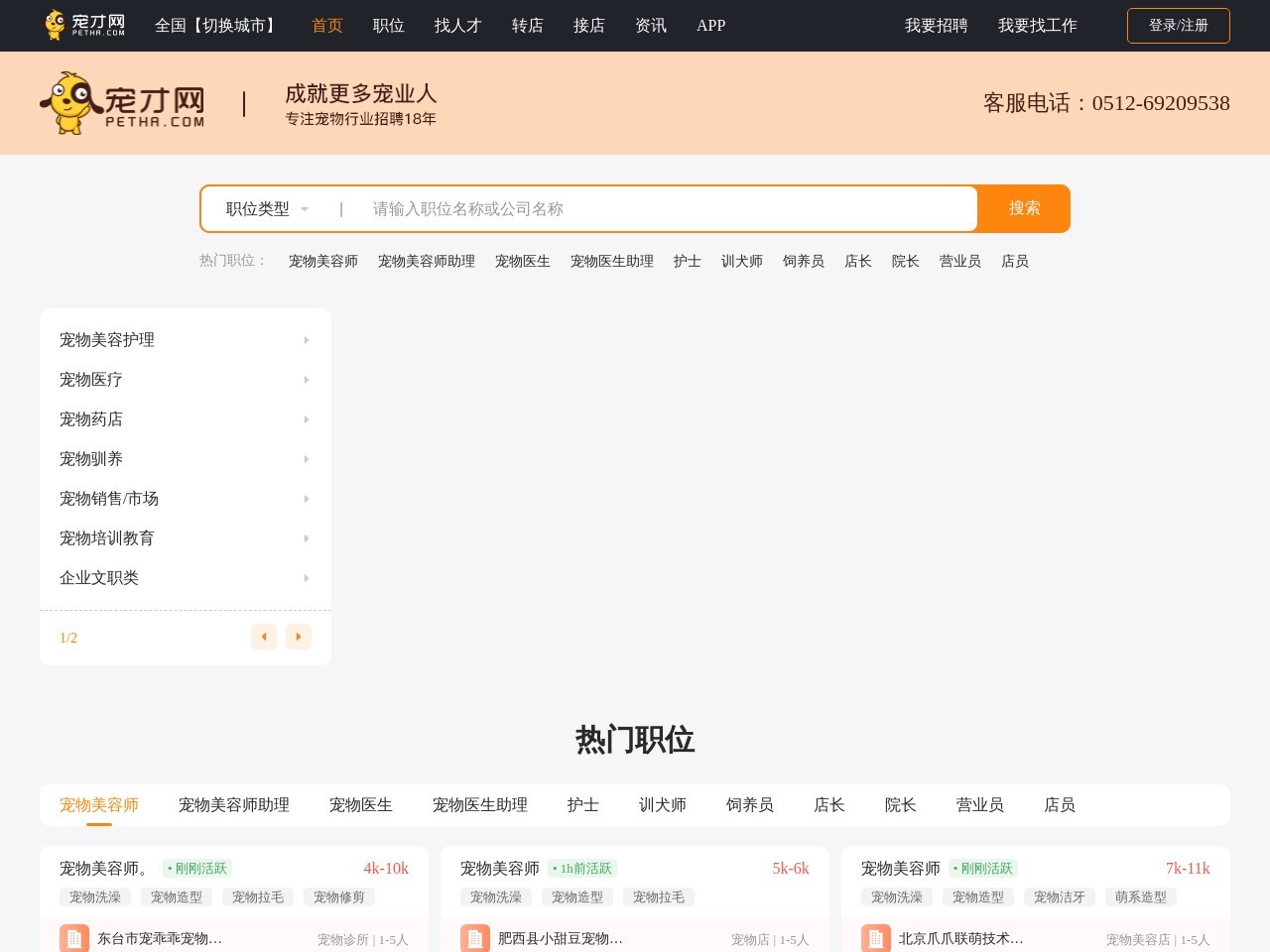This screenshot has height=952, width=1270.
Task: Open the 职位 menu in the top bar
Action: (x=388, y=26)
